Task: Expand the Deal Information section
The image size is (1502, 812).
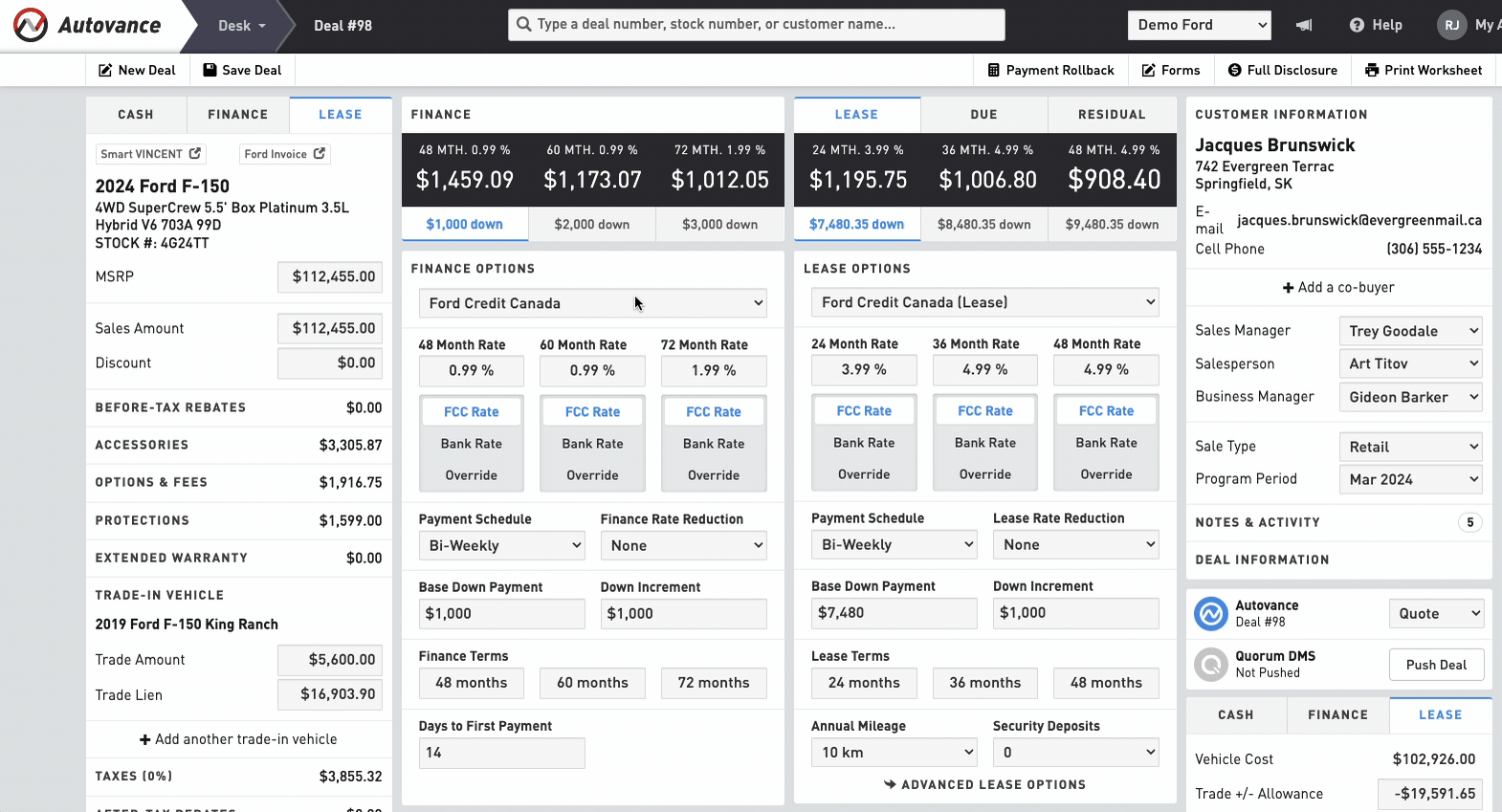Action: click(1338, 560)
